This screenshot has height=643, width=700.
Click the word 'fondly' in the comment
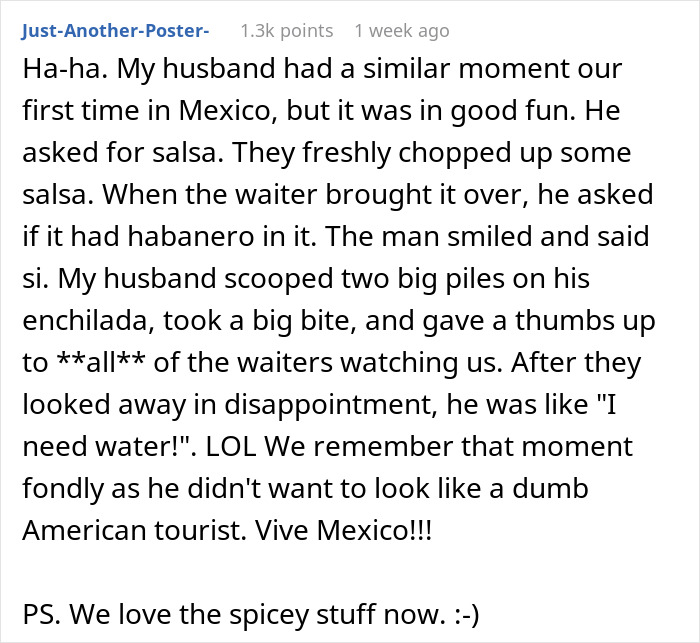(62, 489)
